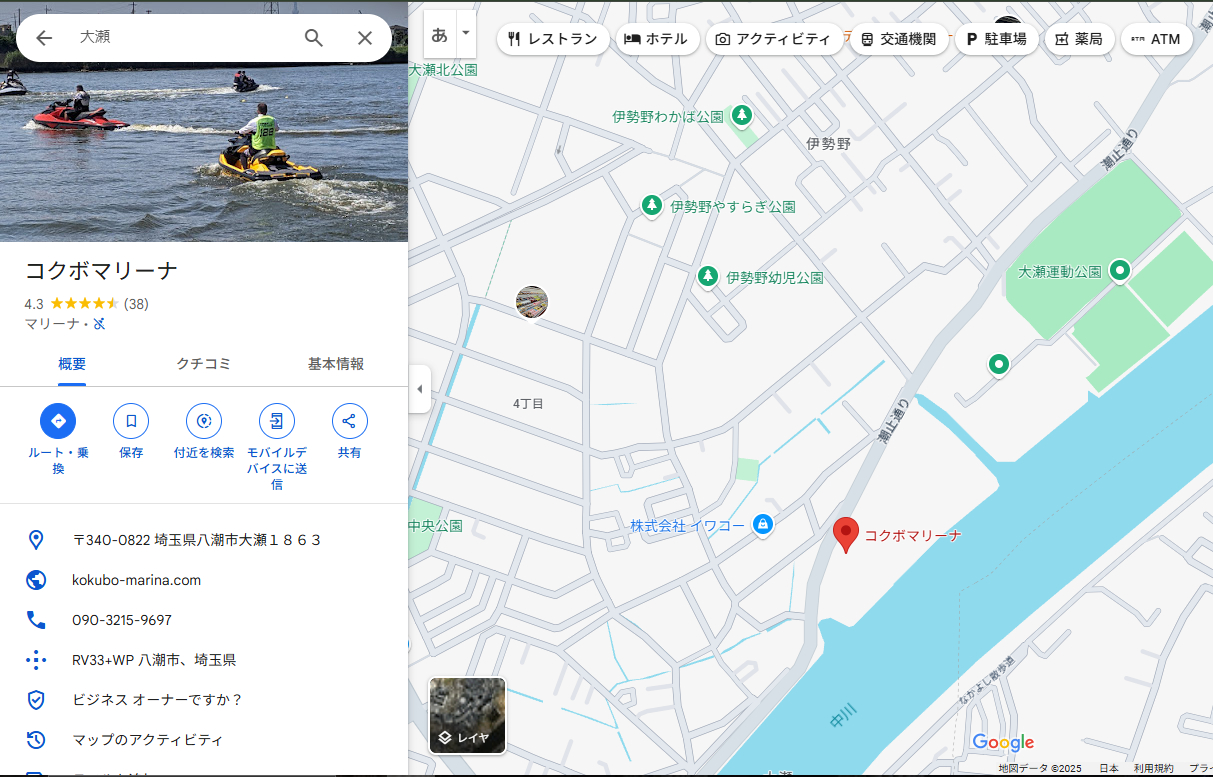Filter by 交通機関 chip
1213x777 pixels.
pos(899,39)
